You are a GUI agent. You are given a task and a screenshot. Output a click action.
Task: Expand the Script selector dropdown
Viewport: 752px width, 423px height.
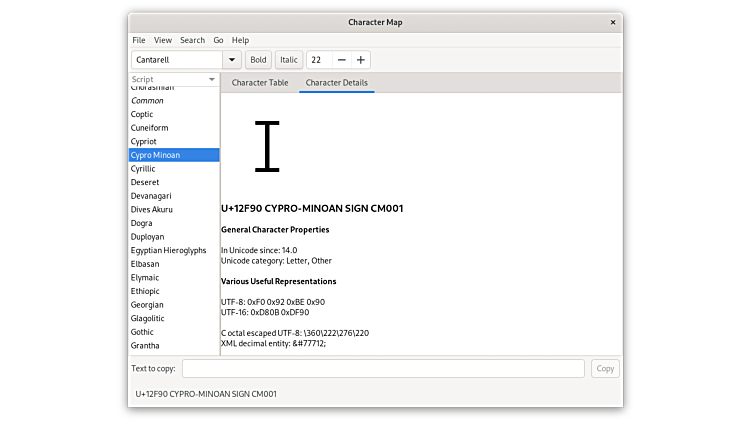211,79
